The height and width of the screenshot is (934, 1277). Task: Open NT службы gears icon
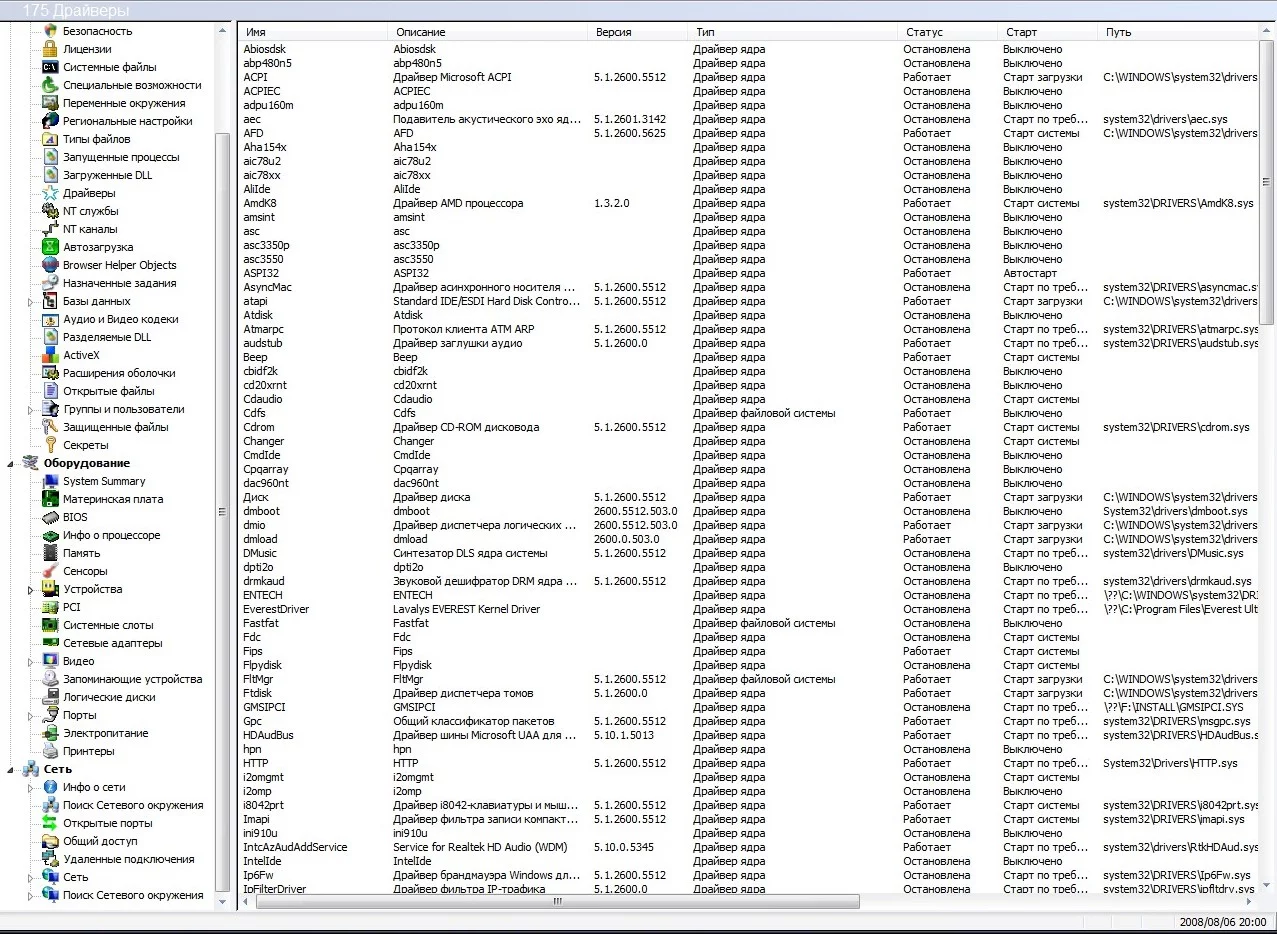50,211
